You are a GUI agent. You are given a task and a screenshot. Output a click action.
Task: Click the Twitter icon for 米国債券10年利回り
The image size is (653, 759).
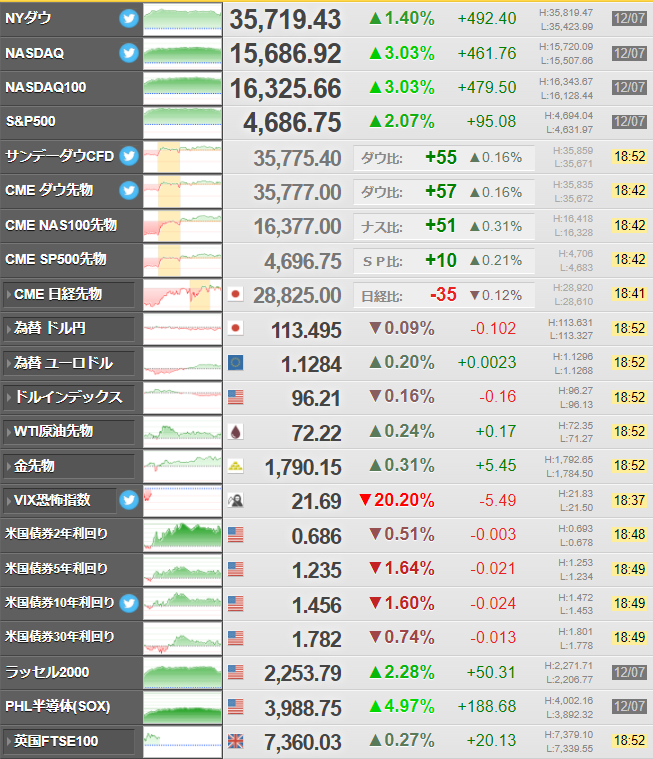click(x=129, y=603)
